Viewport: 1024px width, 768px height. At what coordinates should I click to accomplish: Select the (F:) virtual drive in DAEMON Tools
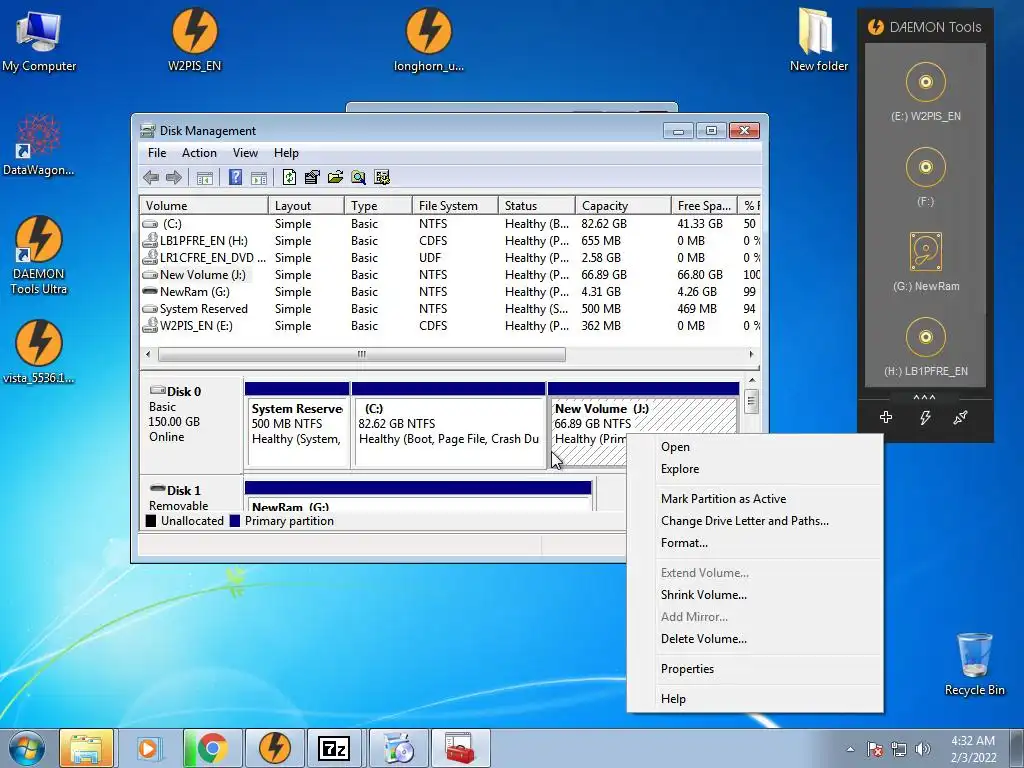pyautogui.click(x=925, y=176)
